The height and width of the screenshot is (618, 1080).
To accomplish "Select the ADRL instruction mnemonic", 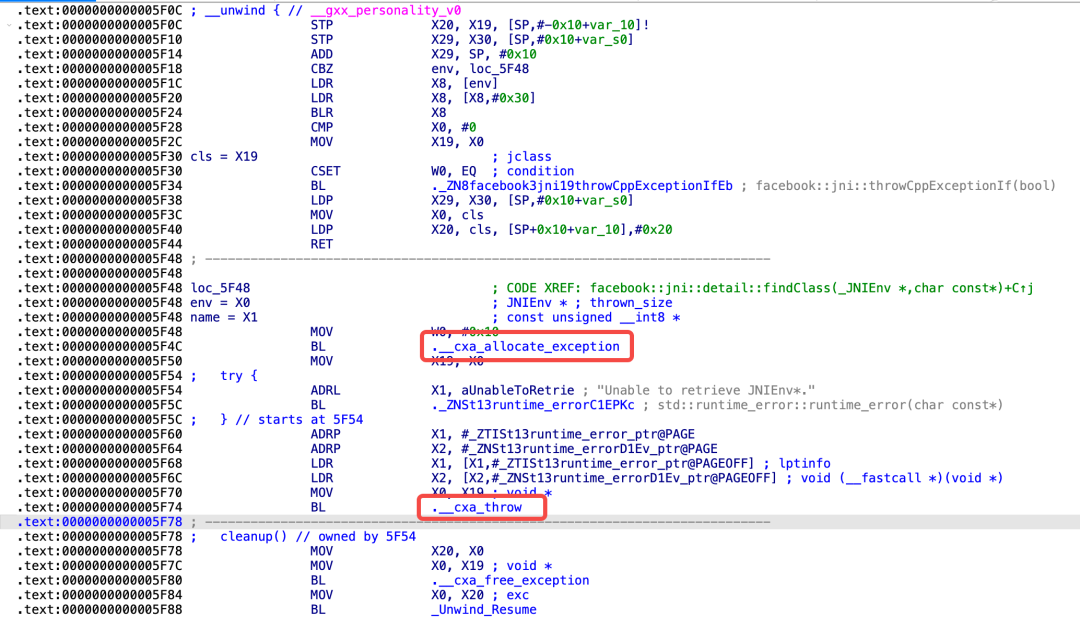I will tap(325, 390).
